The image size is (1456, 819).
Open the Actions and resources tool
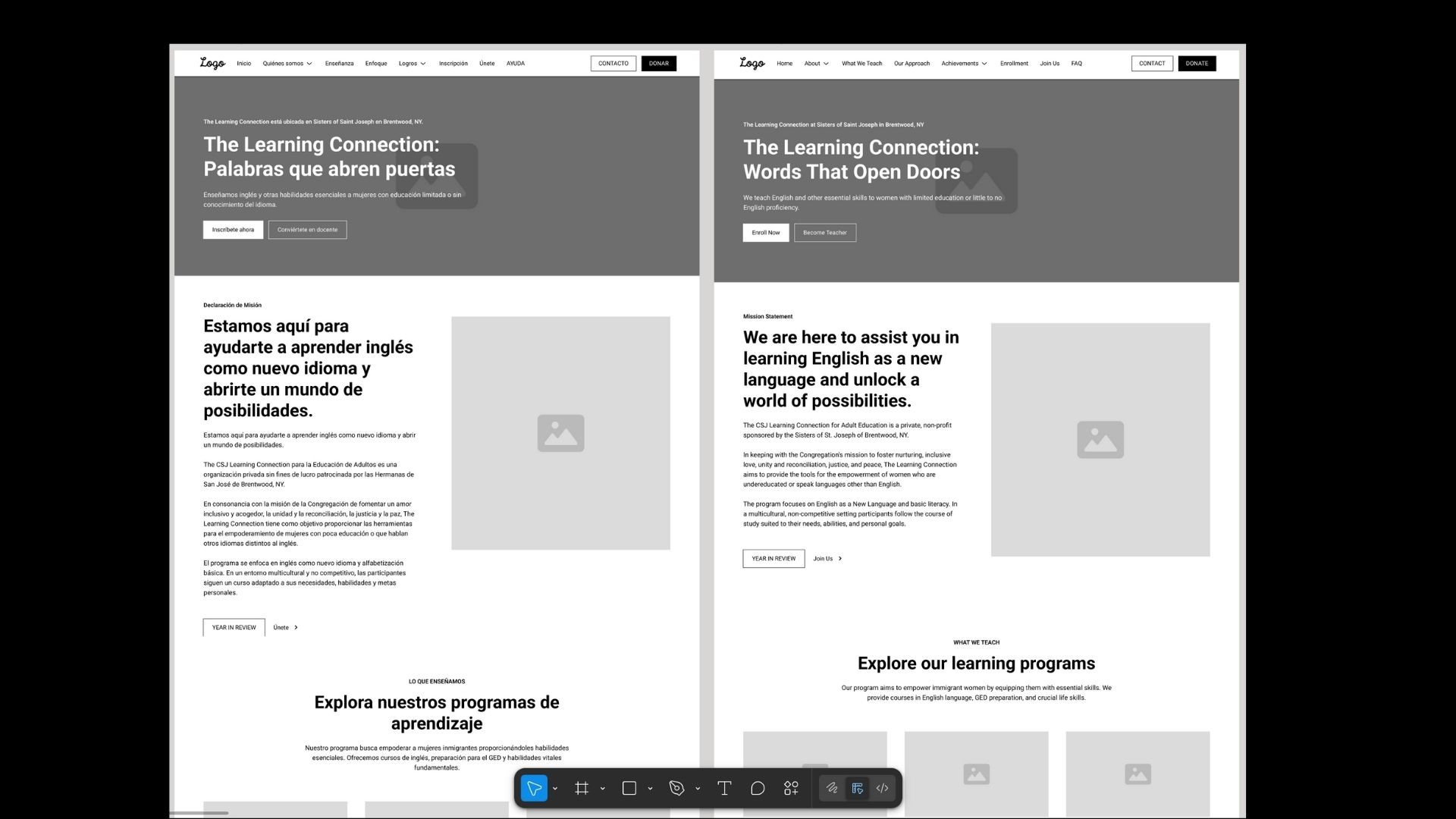pos(791,789)
